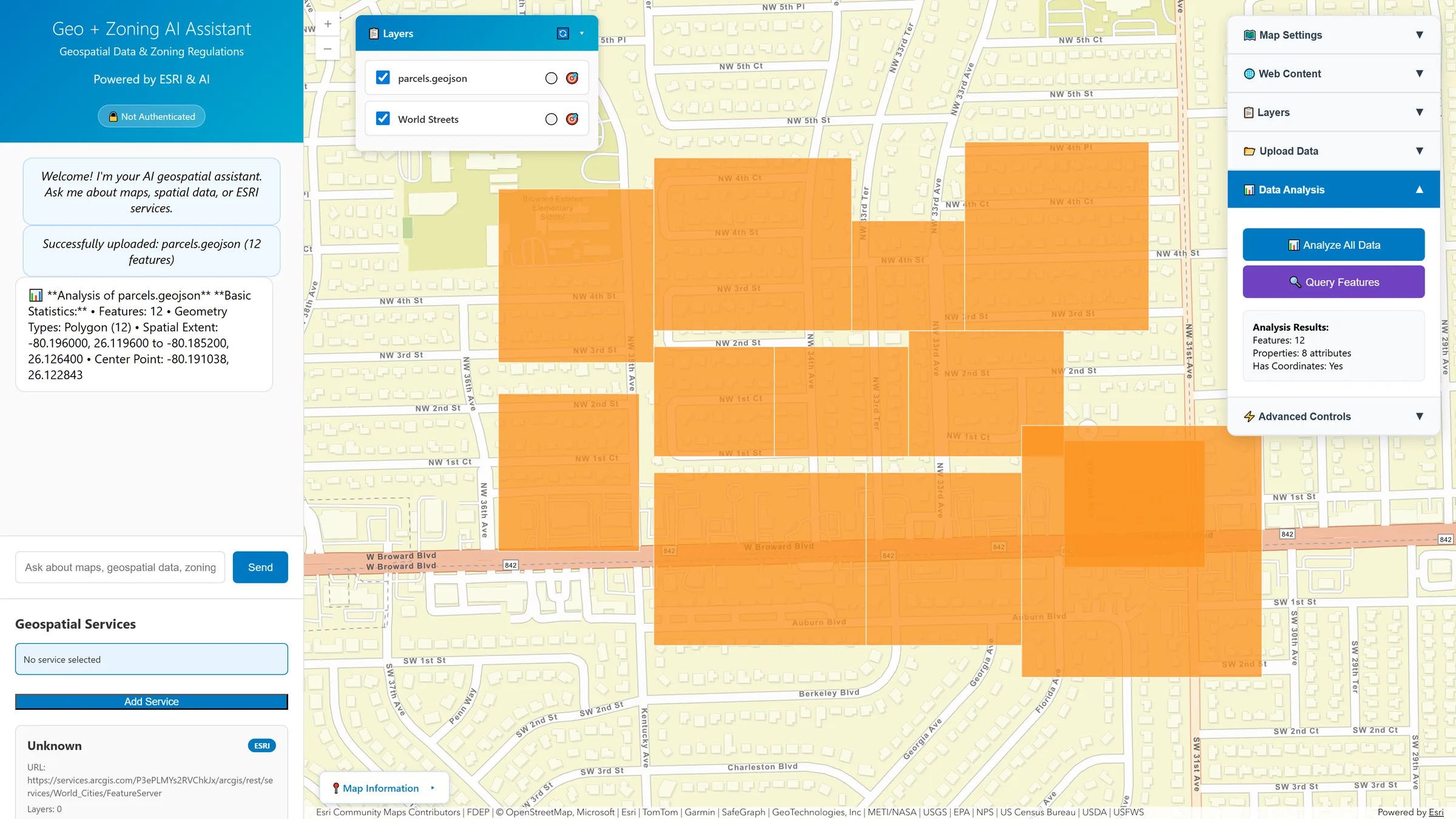Select the World Streets radio button
Viewport: 1456px width, 819px height.
point(551,120)
